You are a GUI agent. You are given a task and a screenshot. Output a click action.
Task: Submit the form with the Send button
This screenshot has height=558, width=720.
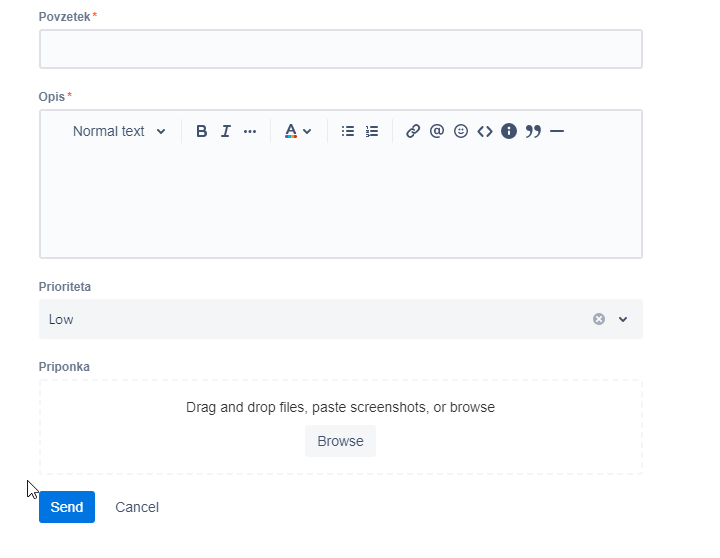(67, 507)
